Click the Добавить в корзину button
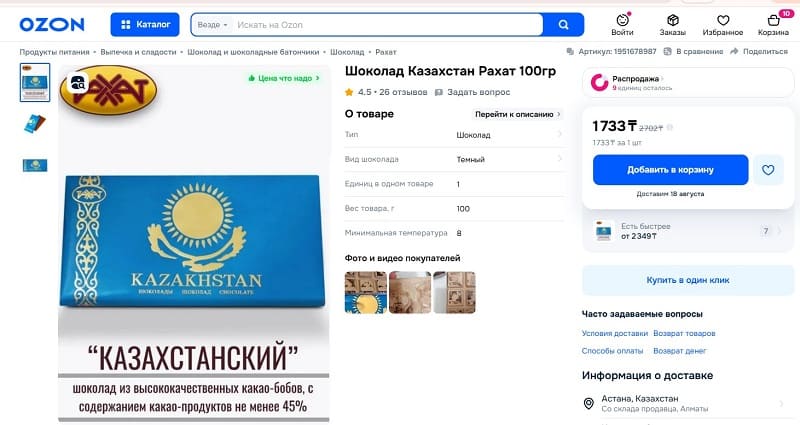Screen dimensions: 800x425 click(670, 170)
